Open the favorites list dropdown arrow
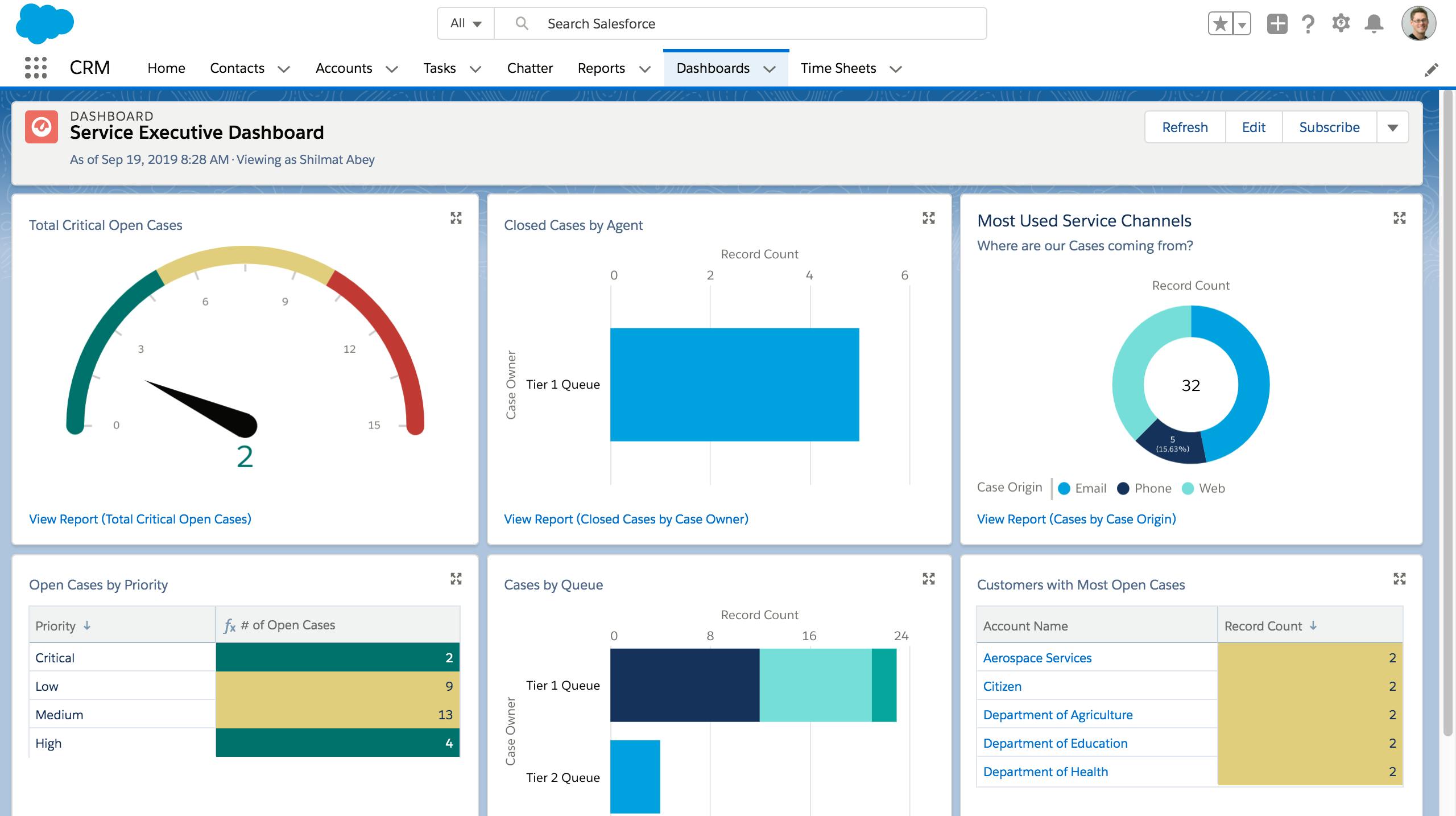 tap(1242, 24)
